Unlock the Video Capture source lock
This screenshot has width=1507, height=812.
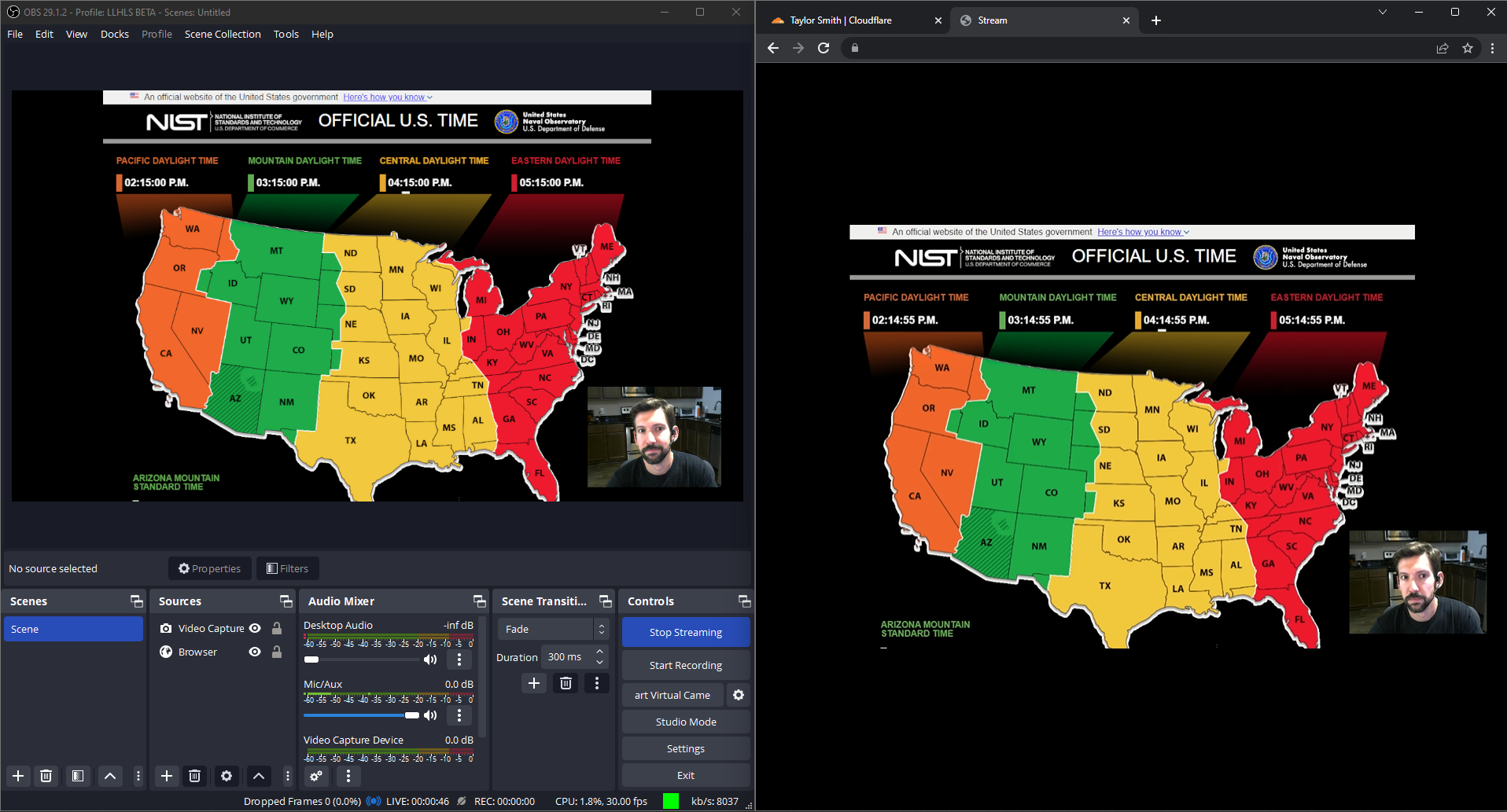[277, 628]
